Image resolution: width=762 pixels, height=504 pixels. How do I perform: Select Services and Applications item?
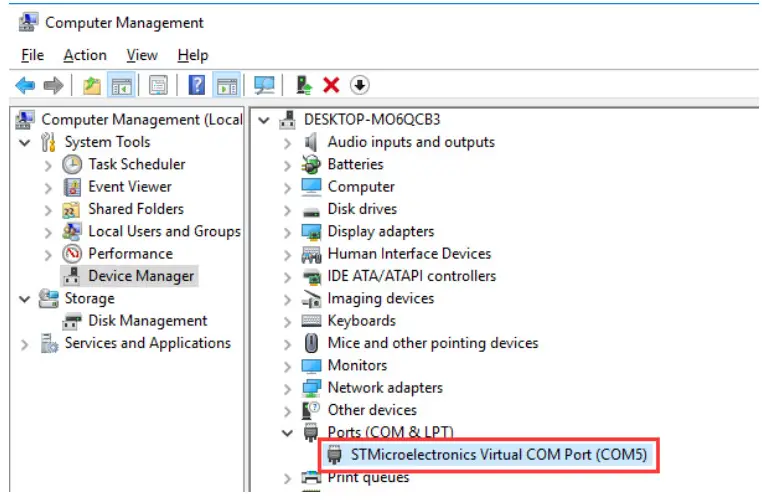pos(148,343)
